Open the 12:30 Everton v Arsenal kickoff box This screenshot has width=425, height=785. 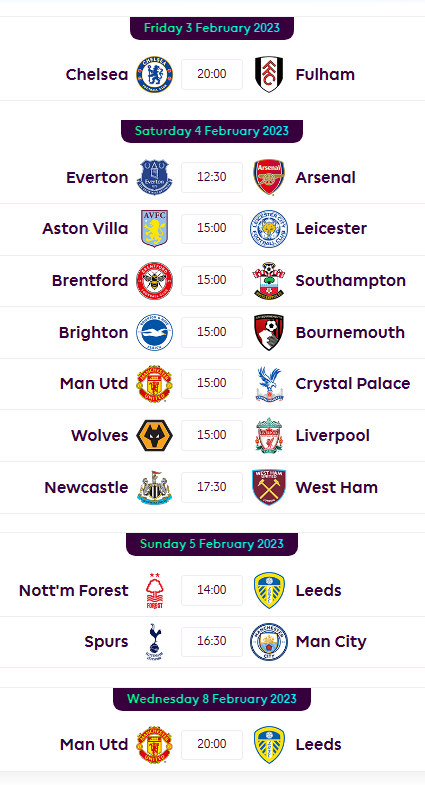tap(212, 177)
